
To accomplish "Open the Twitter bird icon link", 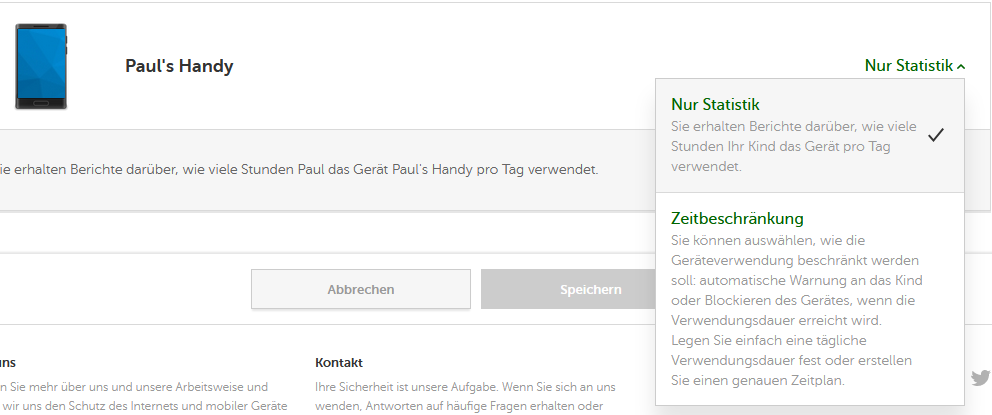I will 979,378.
